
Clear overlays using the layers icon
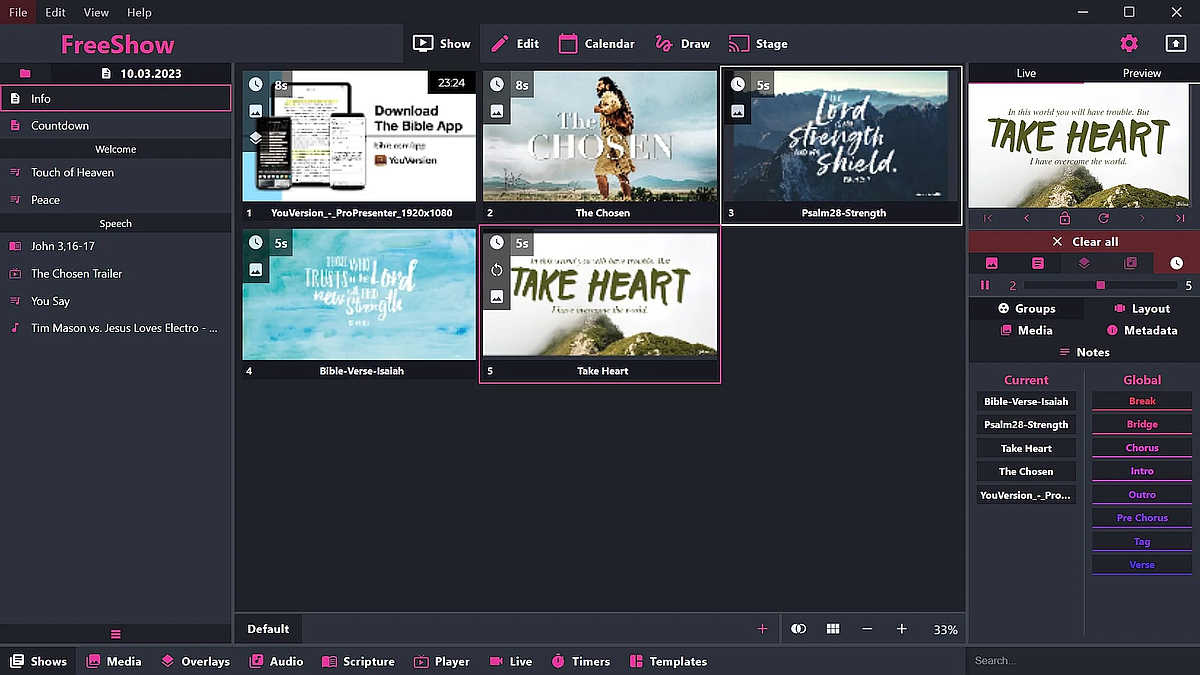point(1084,263)
